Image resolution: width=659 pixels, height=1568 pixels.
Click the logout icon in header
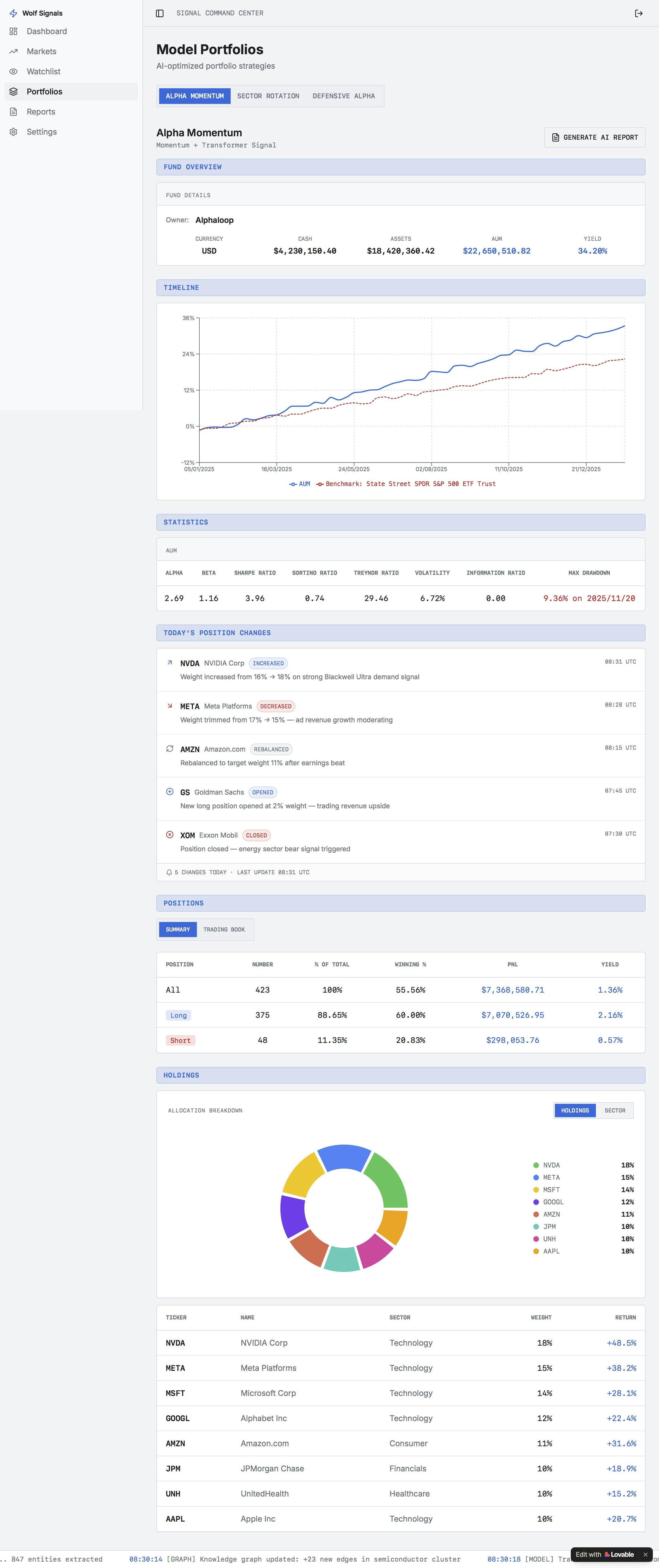pyautogui.click(x=638, y=13)
